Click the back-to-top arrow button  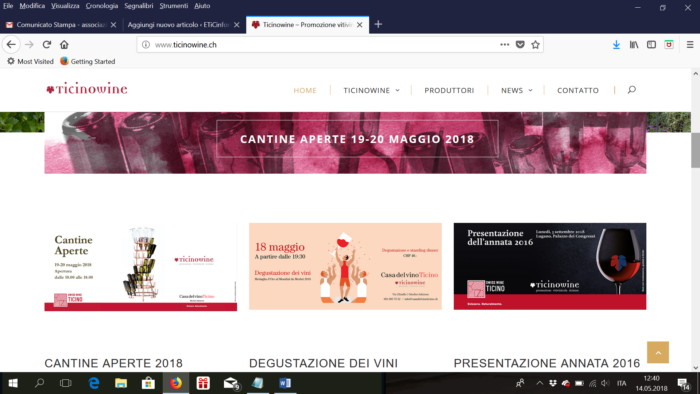[x=658, y=353]
